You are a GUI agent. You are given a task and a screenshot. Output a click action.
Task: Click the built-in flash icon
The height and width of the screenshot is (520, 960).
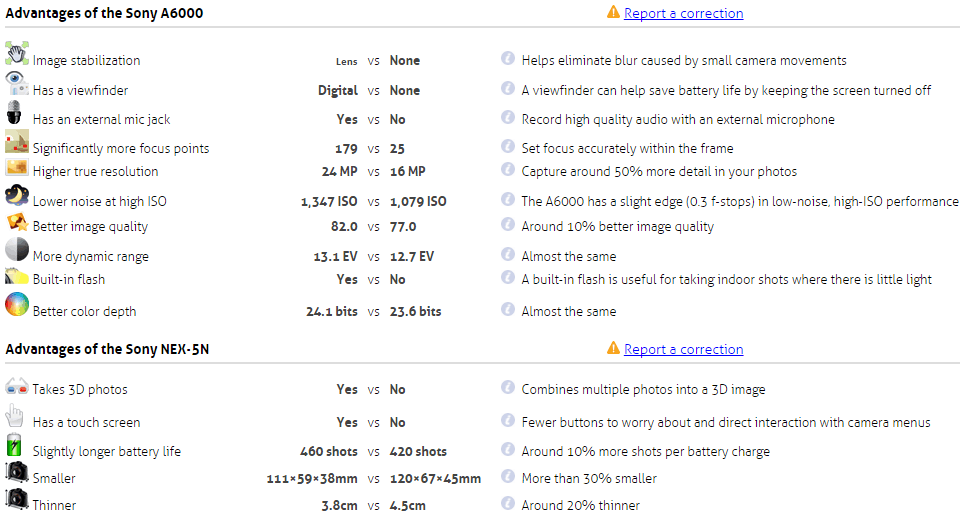pos(17,276)
